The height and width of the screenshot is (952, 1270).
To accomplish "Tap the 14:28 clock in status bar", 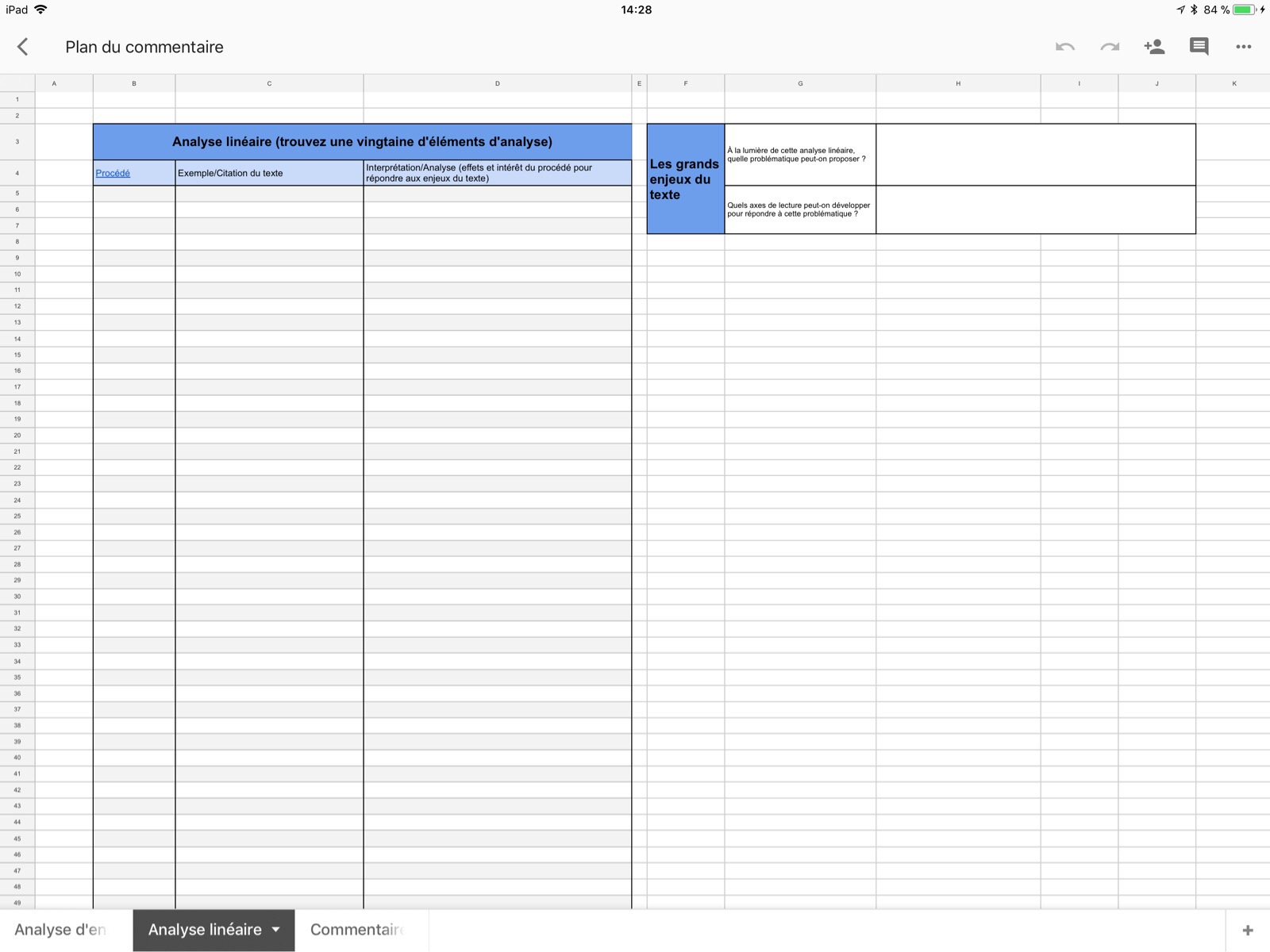I will click(x=636, y=10).
